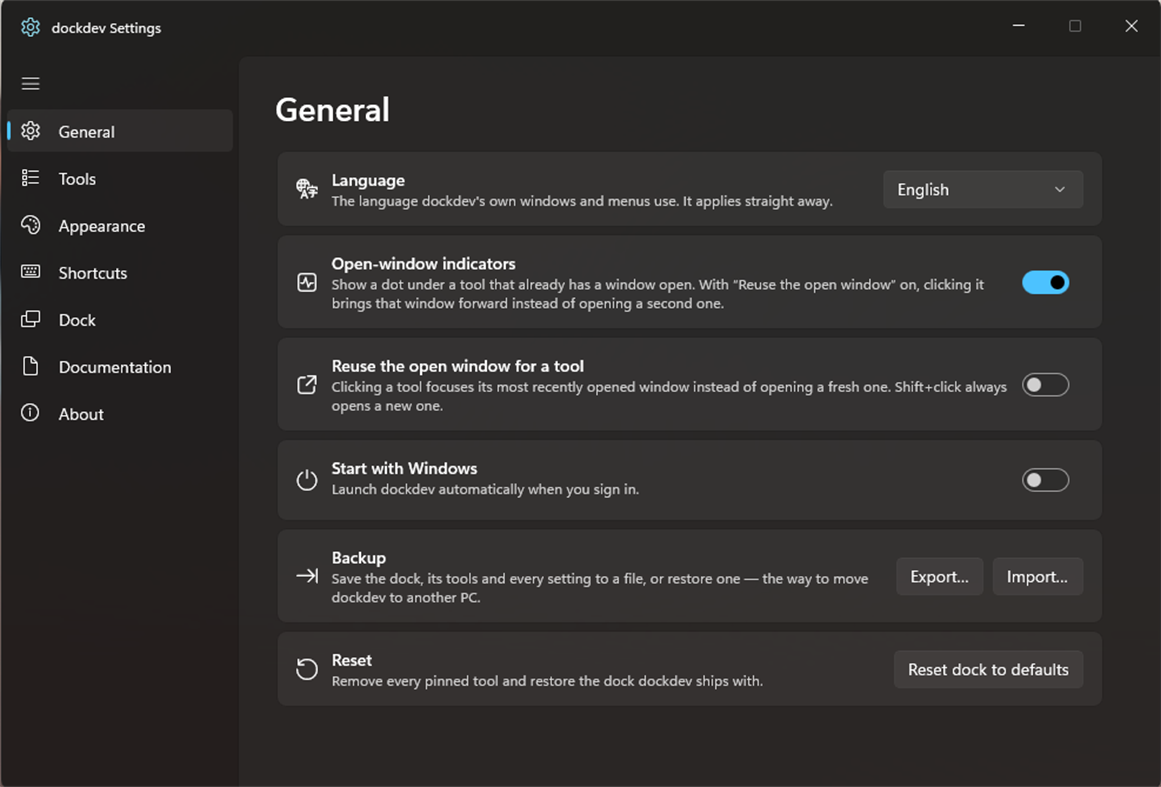Click the Open-window indicators title
The height and width of the screenshot is (787, 1161).
point(424,264)
